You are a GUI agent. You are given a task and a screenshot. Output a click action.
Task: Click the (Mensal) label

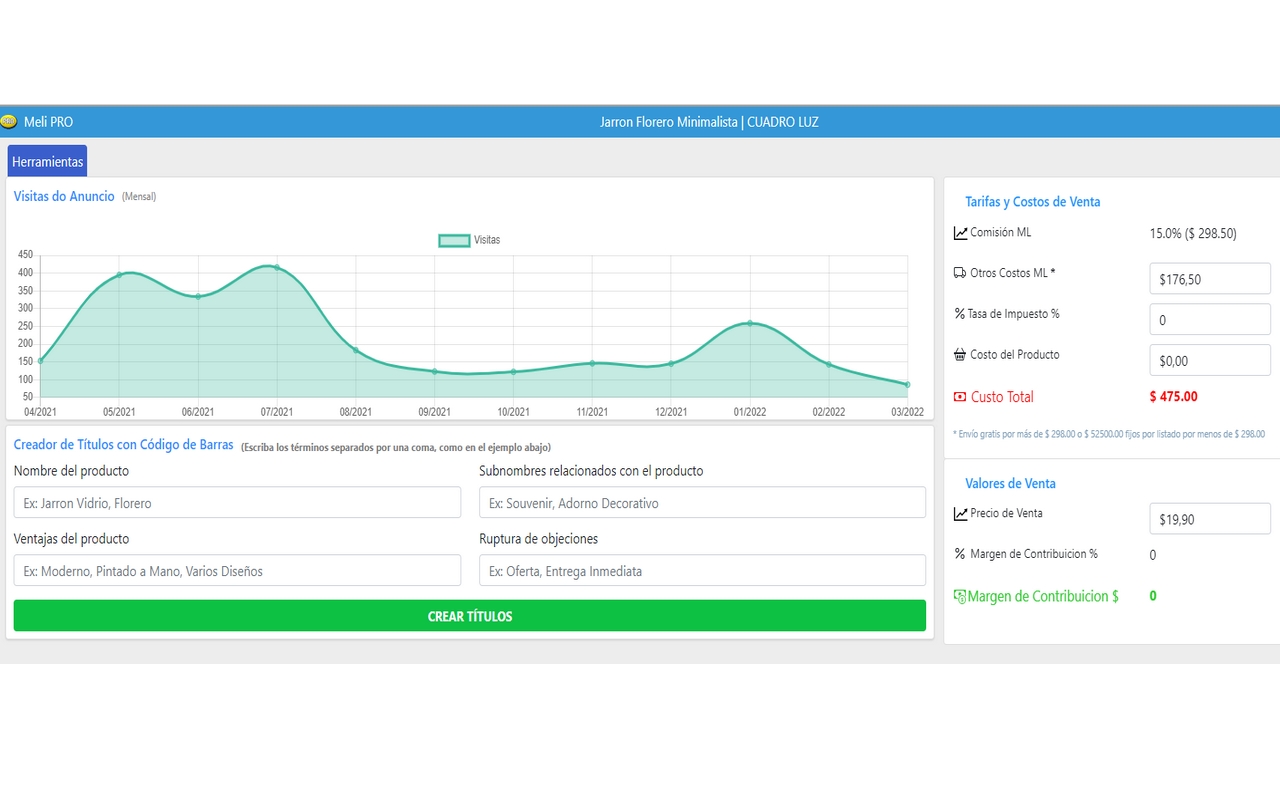pos(139,197)
